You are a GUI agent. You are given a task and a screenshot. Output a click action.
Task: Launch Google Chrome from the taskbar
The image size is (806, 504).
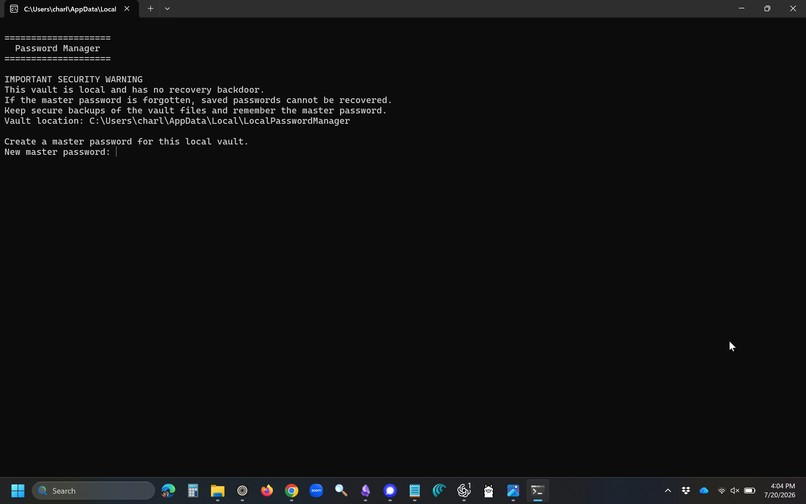click(x=291, y=491)
